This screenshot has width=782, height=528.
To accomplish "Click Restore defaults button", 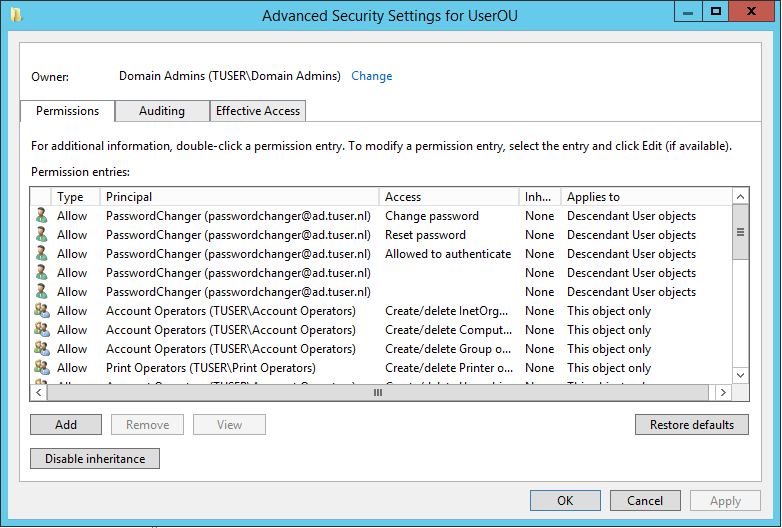I will (692, 425).
